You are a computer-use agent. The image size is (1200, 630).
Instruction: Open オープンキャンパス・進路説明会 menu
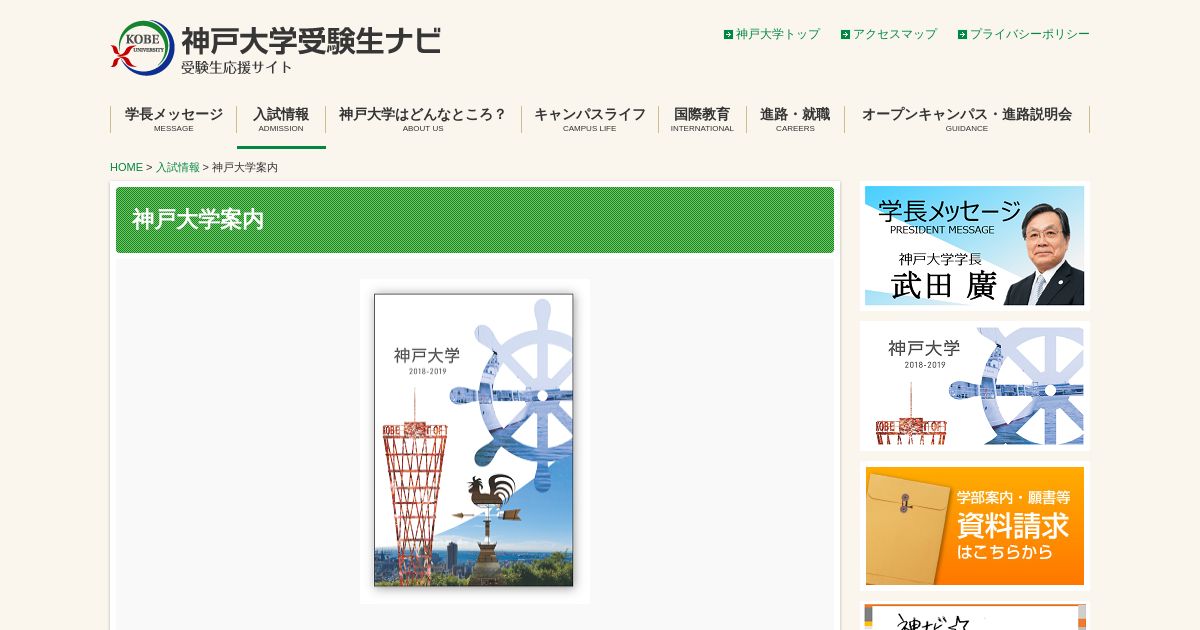967,119
